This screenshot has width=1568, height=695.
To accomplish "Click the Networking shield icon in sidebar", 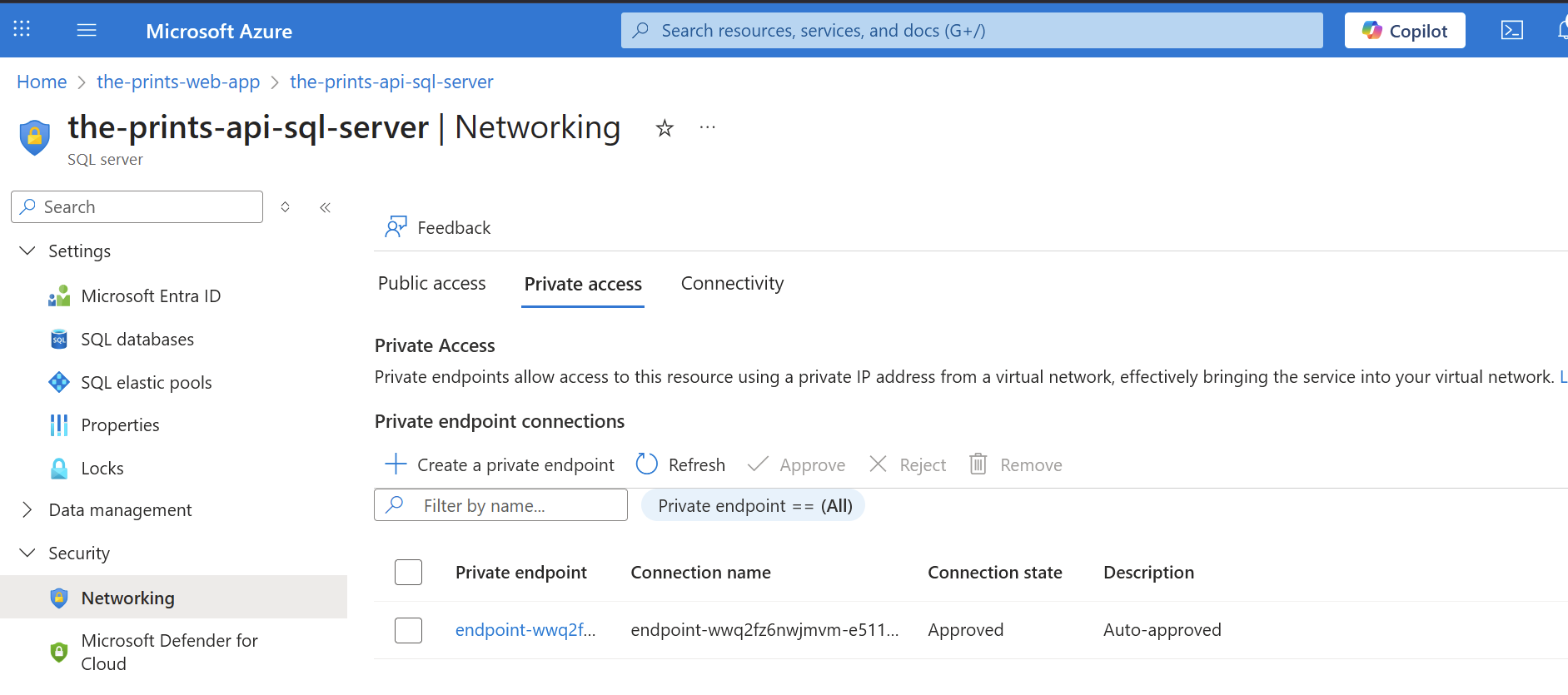I will tap(59, 598).
